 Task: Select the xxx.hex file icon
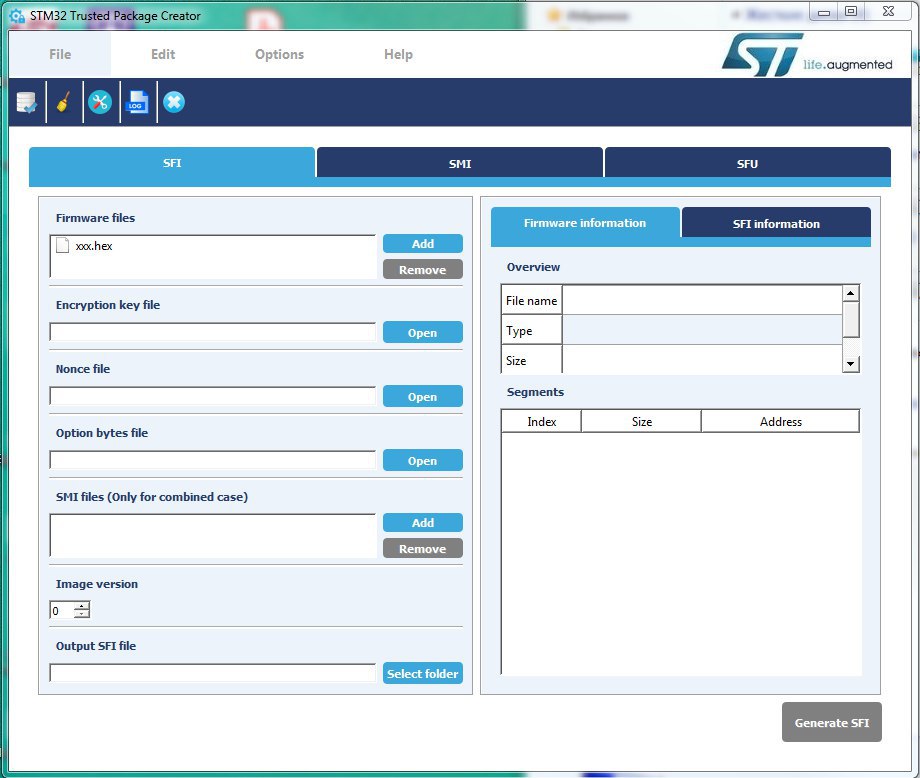[62, 245]
